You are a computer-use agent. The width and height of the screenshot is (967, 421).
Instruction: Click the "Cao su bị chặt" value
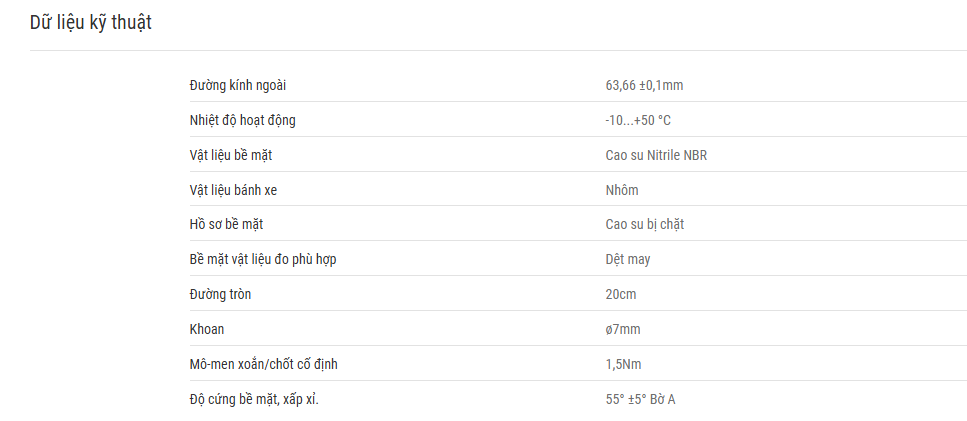(645, 225)
